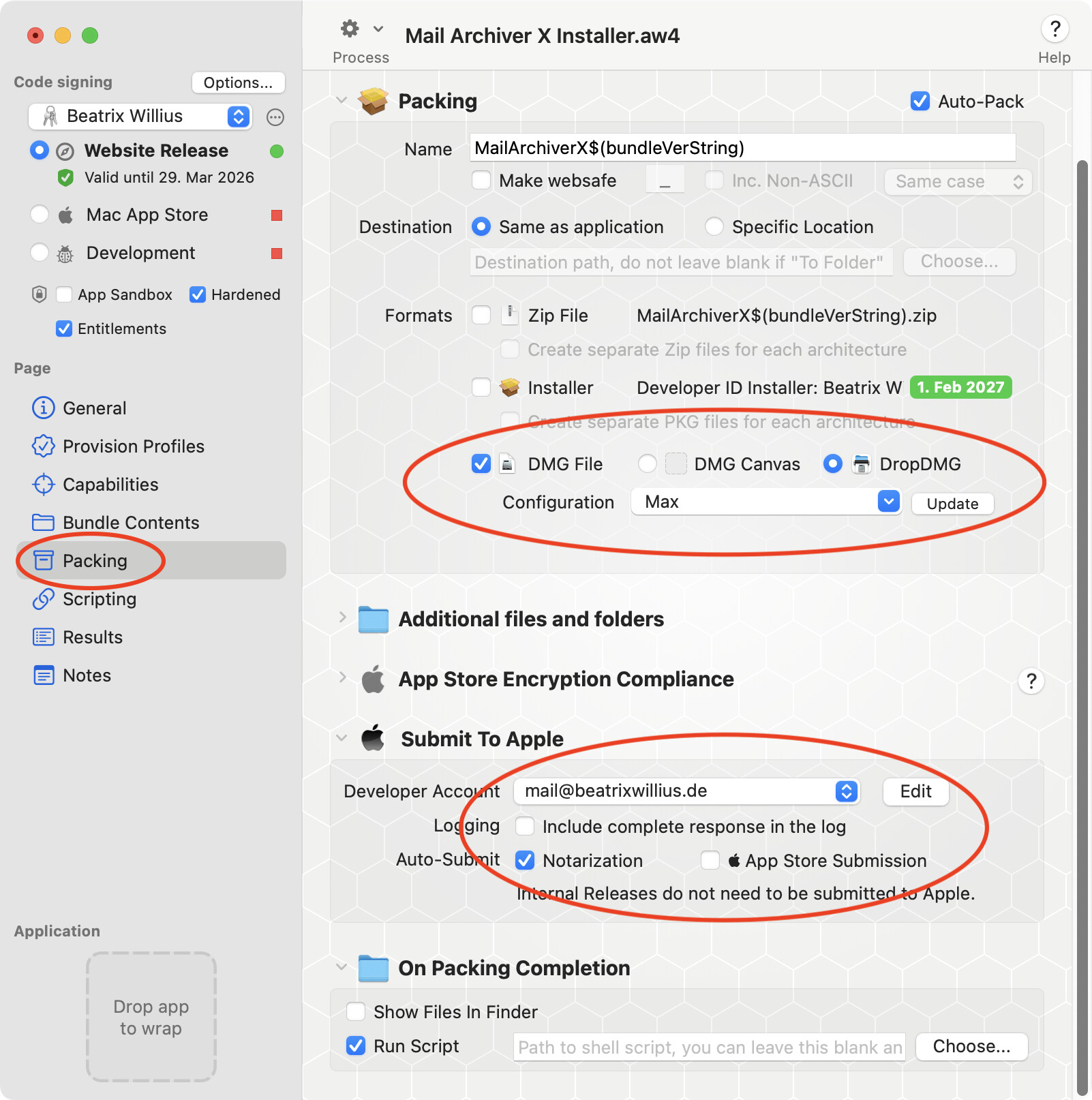1092x1100 pixels.
Task: Open the Capabilities page
Action: [151, 485]
